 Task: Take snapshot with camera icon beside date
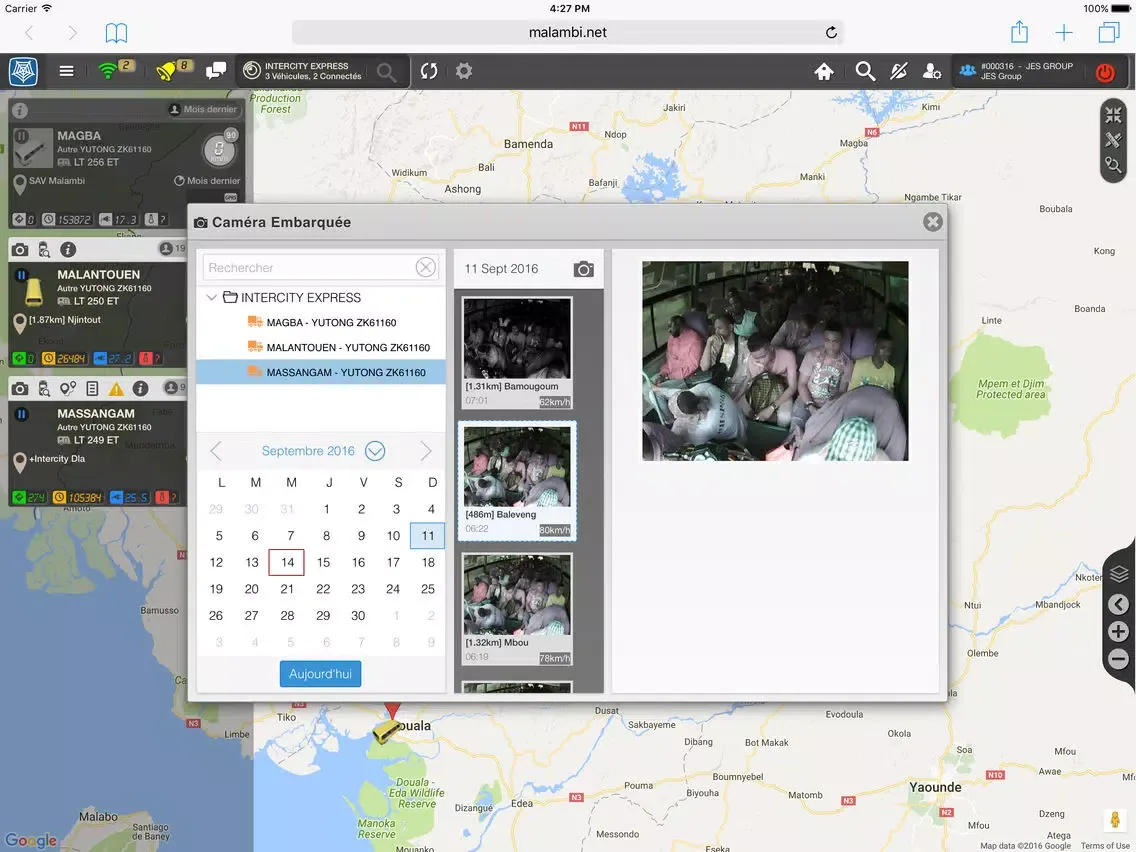pos(583,269)
